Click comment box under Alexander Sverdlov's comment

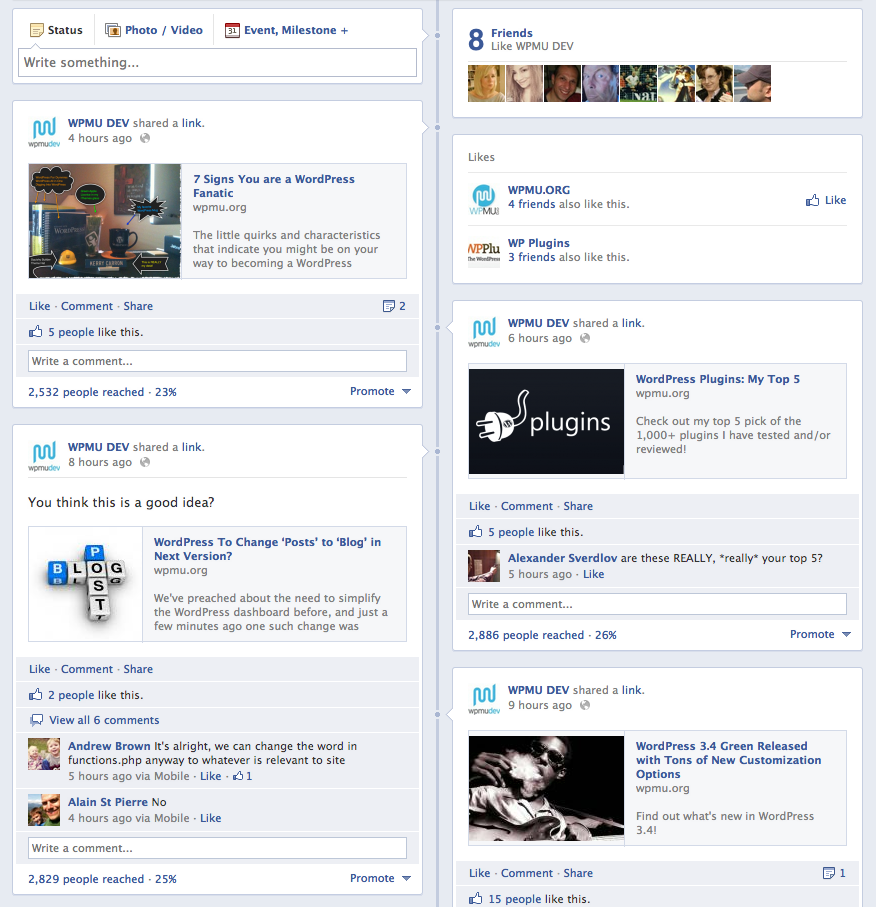point(657,604)
